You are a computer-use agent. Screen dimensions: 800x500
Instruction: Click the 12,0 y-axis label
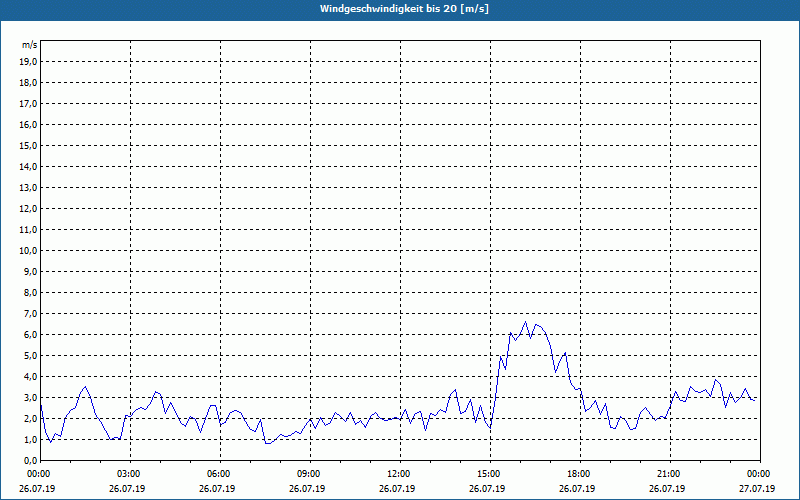click(28, 209)
